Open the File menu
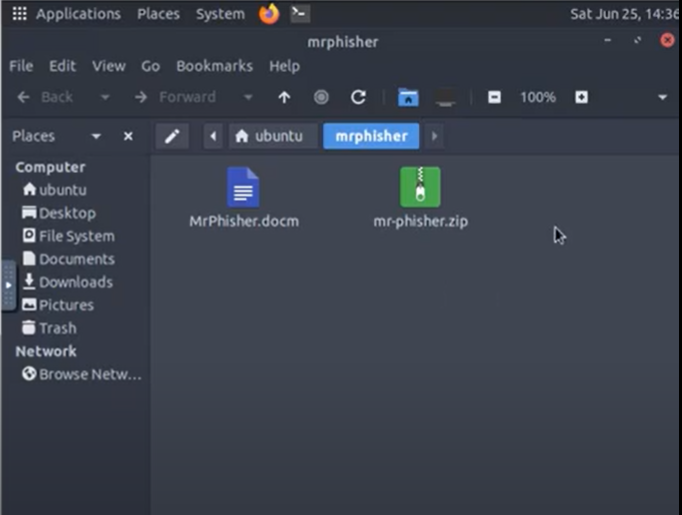This screenshot has height=515, width=682. click(x=21, y=66)
